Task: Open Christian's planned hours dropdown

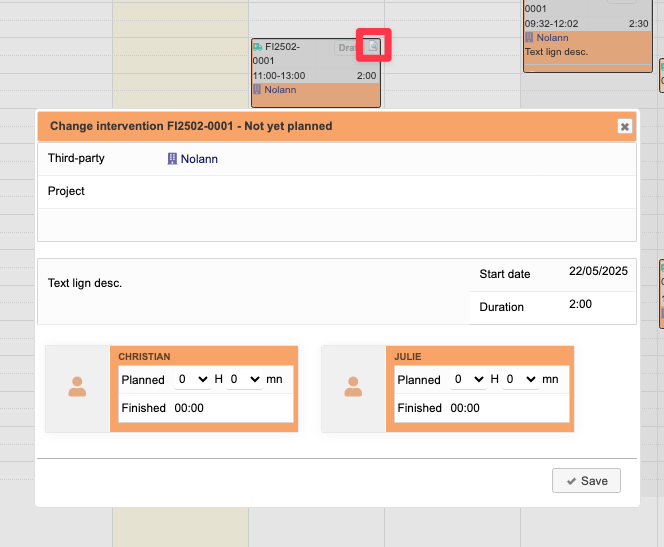Action: (191, 380)
